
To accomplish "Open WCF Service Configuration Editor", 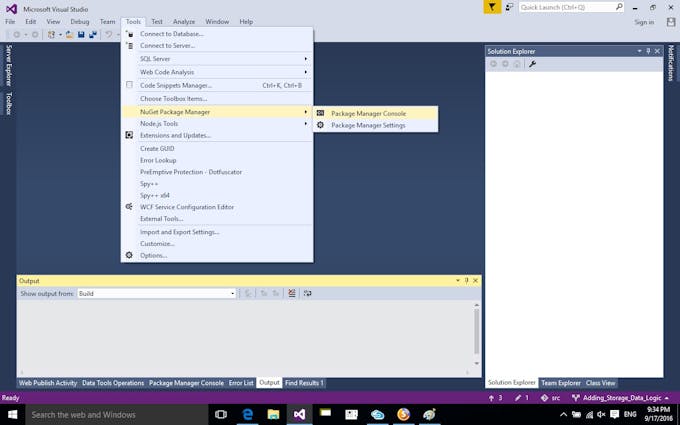I will (x=217, y=207).
